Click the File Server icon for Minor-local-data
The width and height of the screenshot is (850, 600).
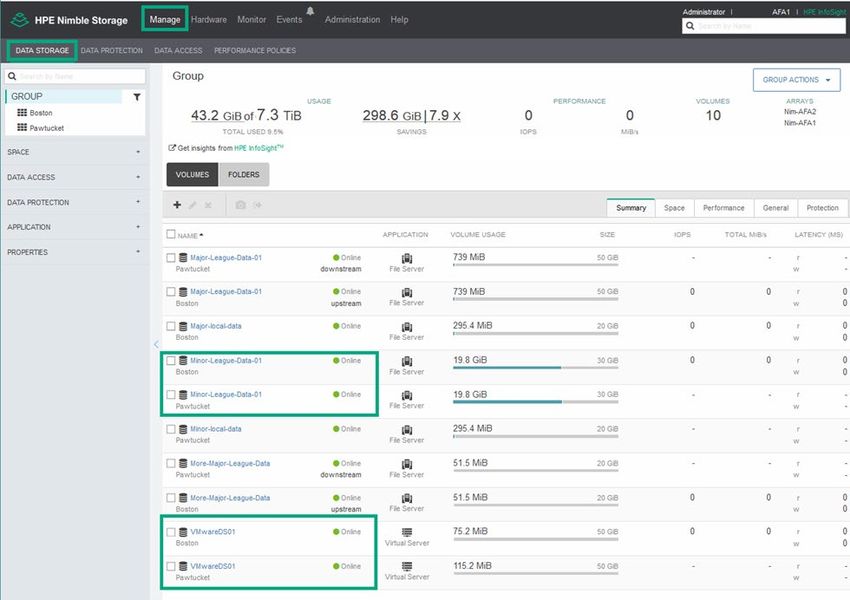pyautogui.click(x=407, y=430)
